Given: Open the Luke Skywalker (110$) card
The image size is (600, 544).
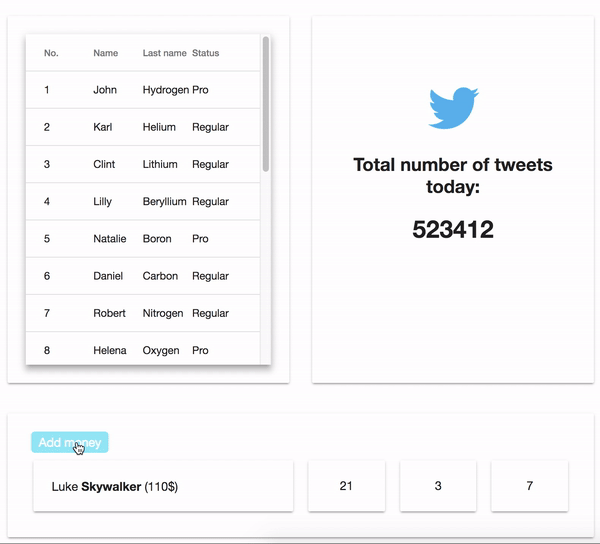Looking at the screenshot, I should coord(163,486).
